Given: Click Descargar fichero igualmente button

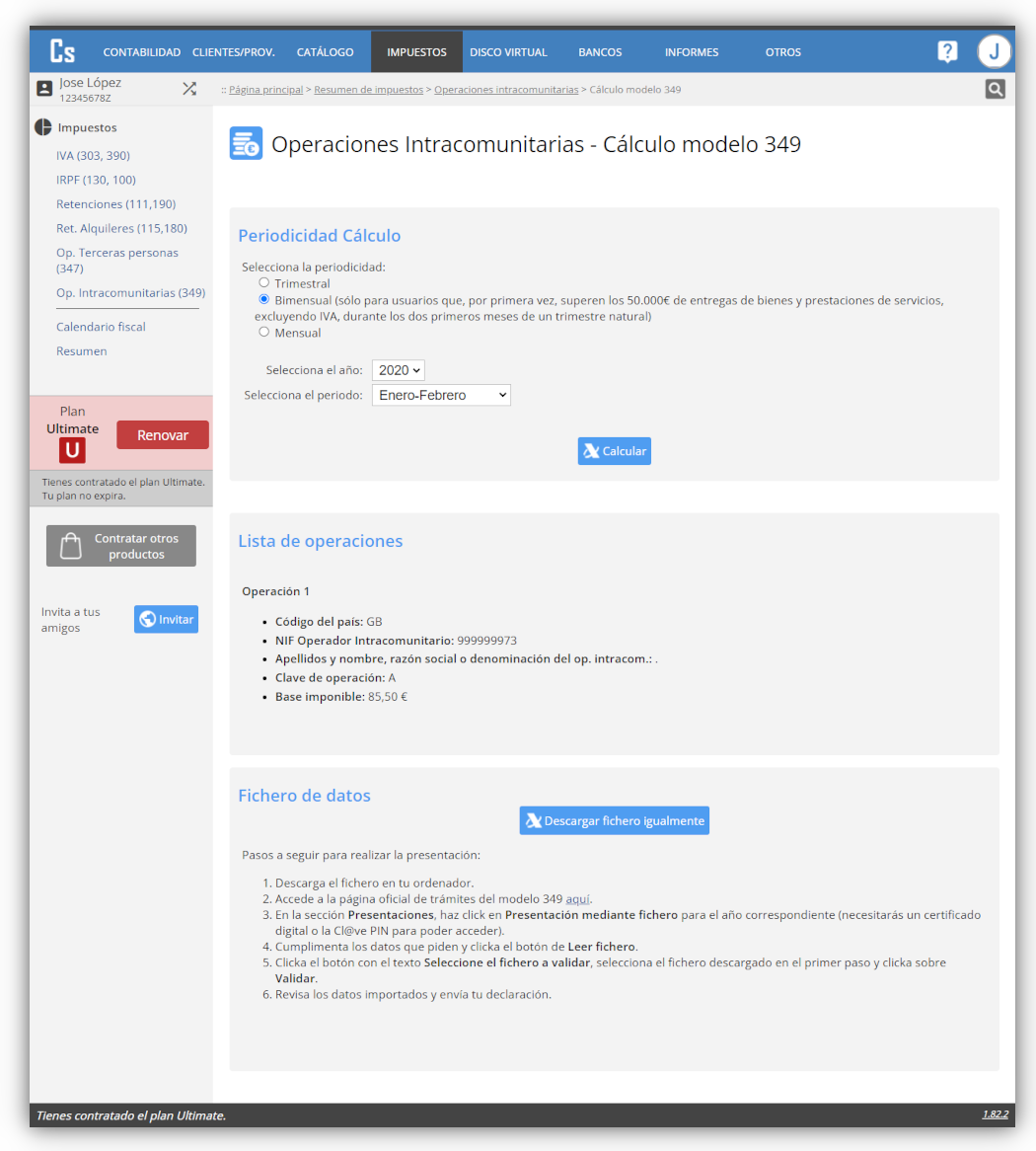Looking at the screenshot, I should pyautogui.click(x=614, y=820).
